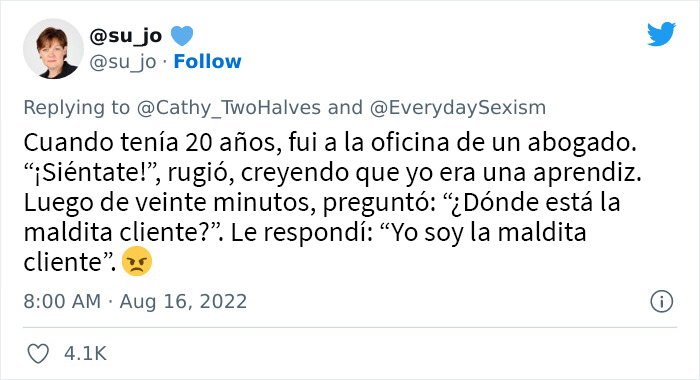
Task: Click the angry face emoji
Action: pyautogui.click(x=137, y=261)
